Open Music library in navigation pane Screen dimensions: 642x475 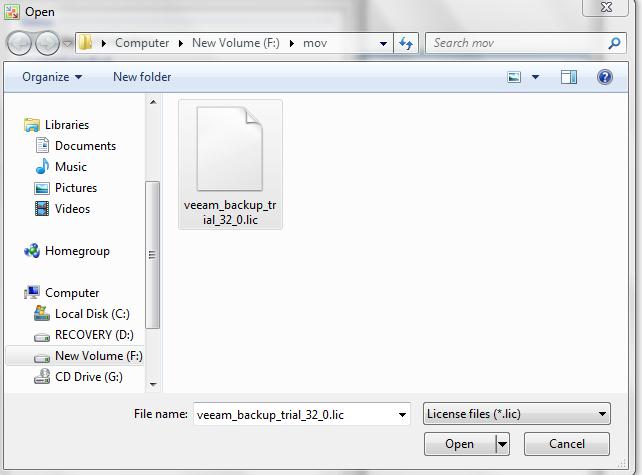click(x=71, y=167)
